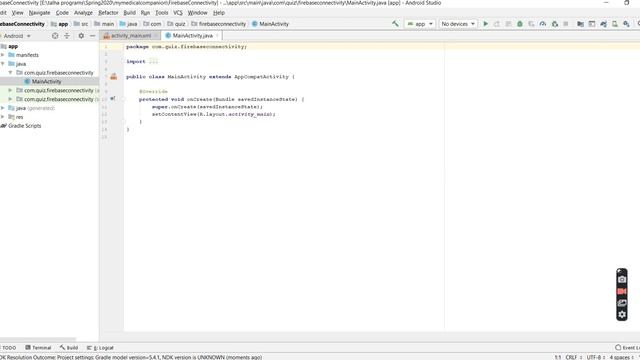Click the layout window icon in toolbar

click(592, 24)
